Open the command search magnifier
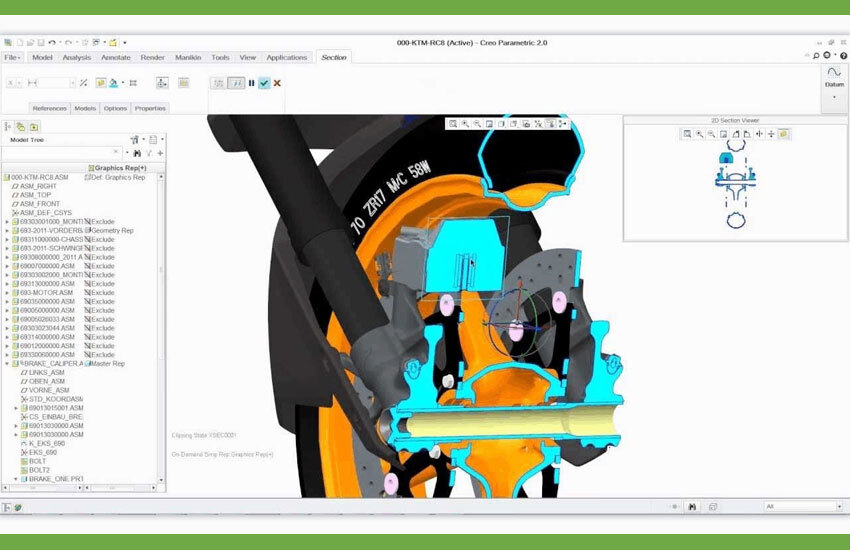Image resolution: width=850 pixels, height=550 pixels. pos(816,55)
